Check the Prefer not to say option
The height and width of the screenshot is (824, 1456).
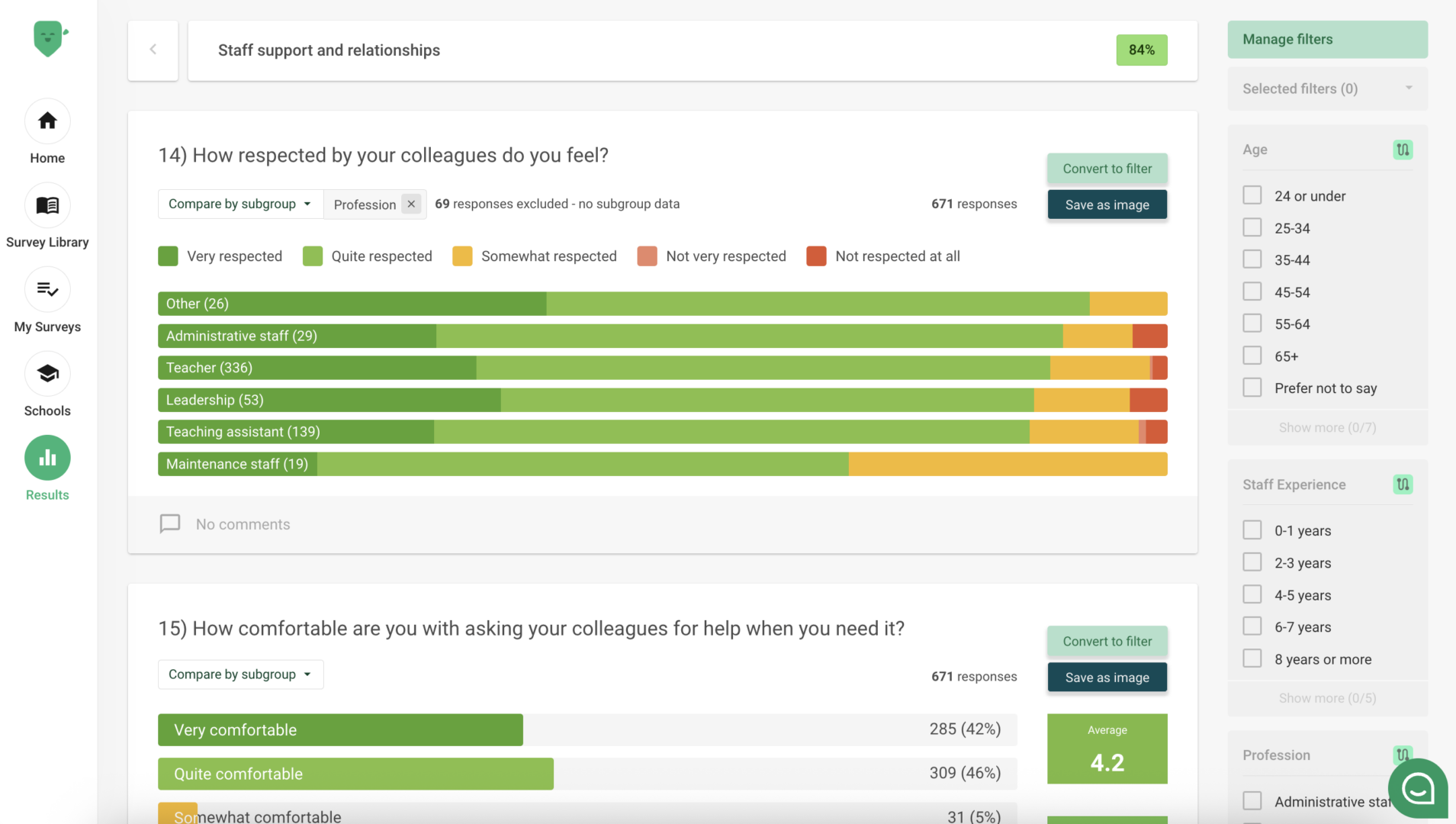(1252, 387)
